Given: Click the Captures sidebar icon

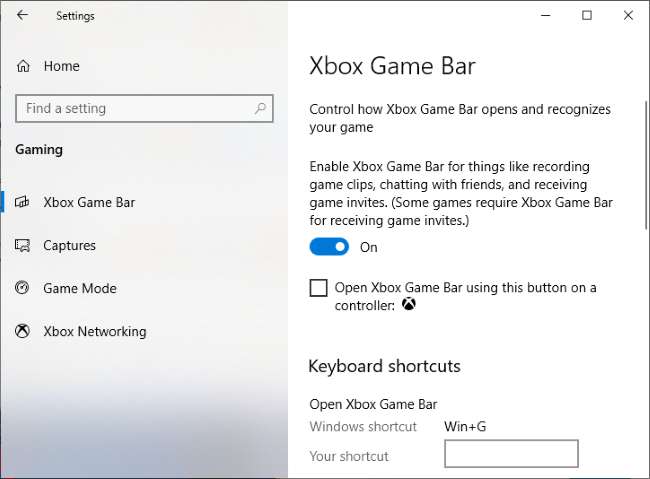Looking at the screenshot, I should coord(22,246).
